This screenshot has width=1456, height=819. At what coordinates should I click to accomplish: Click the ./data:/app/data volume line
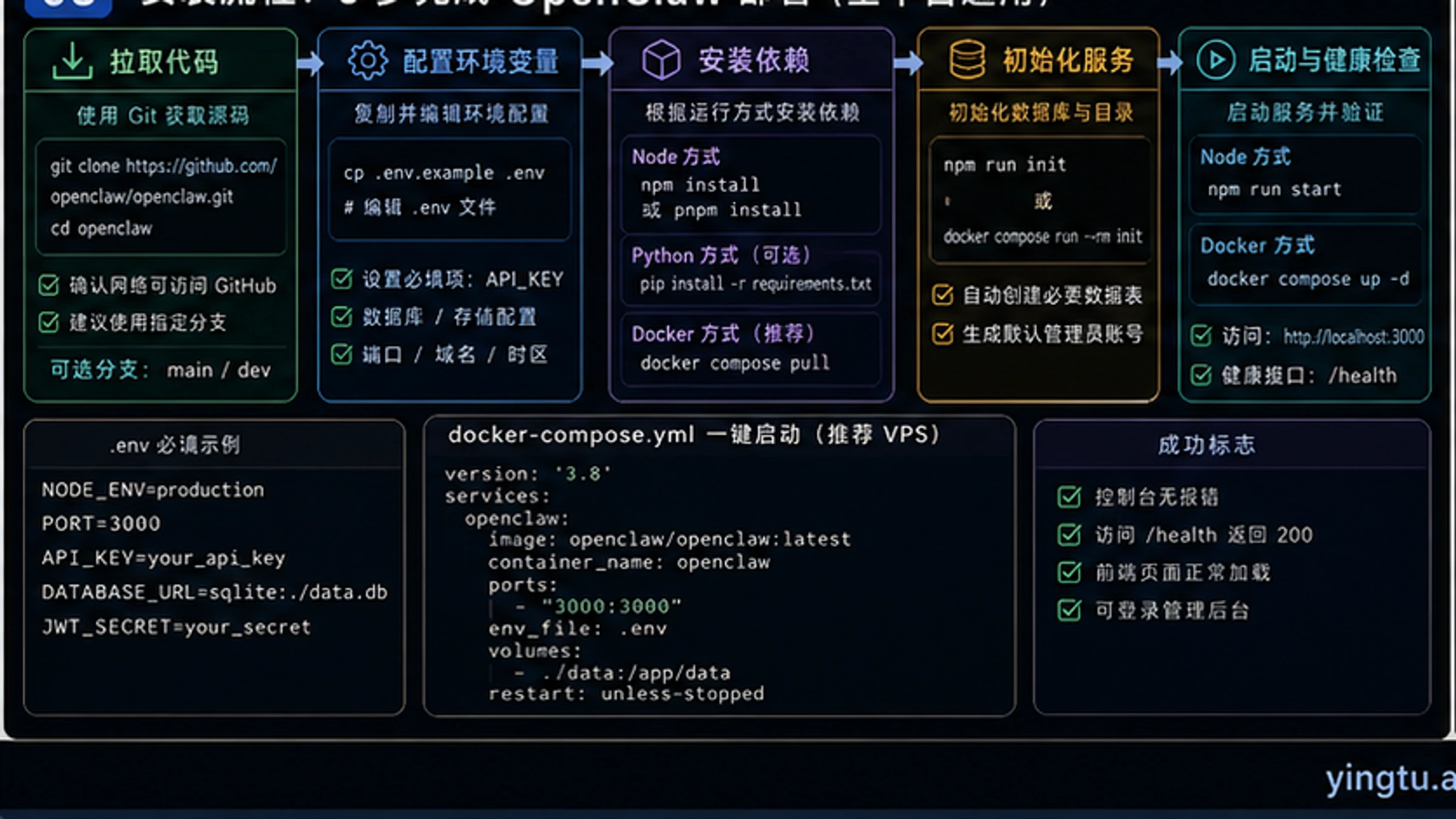pos(636,673)
